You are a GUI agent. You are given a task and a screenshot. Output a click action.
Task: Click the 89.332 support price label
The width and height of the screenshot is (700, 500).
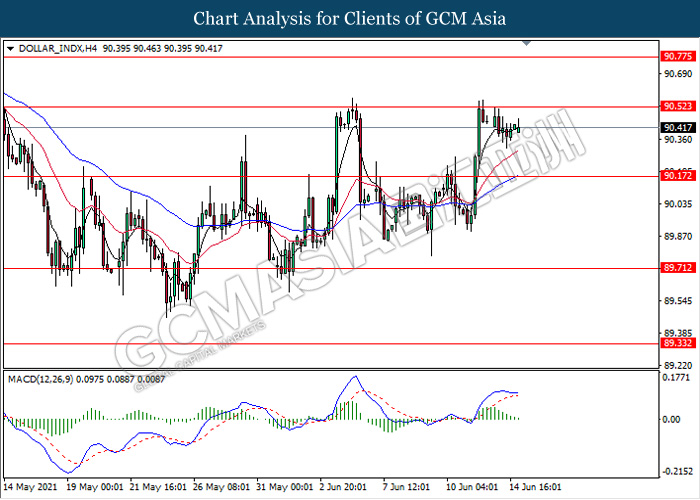click(677, 343)
